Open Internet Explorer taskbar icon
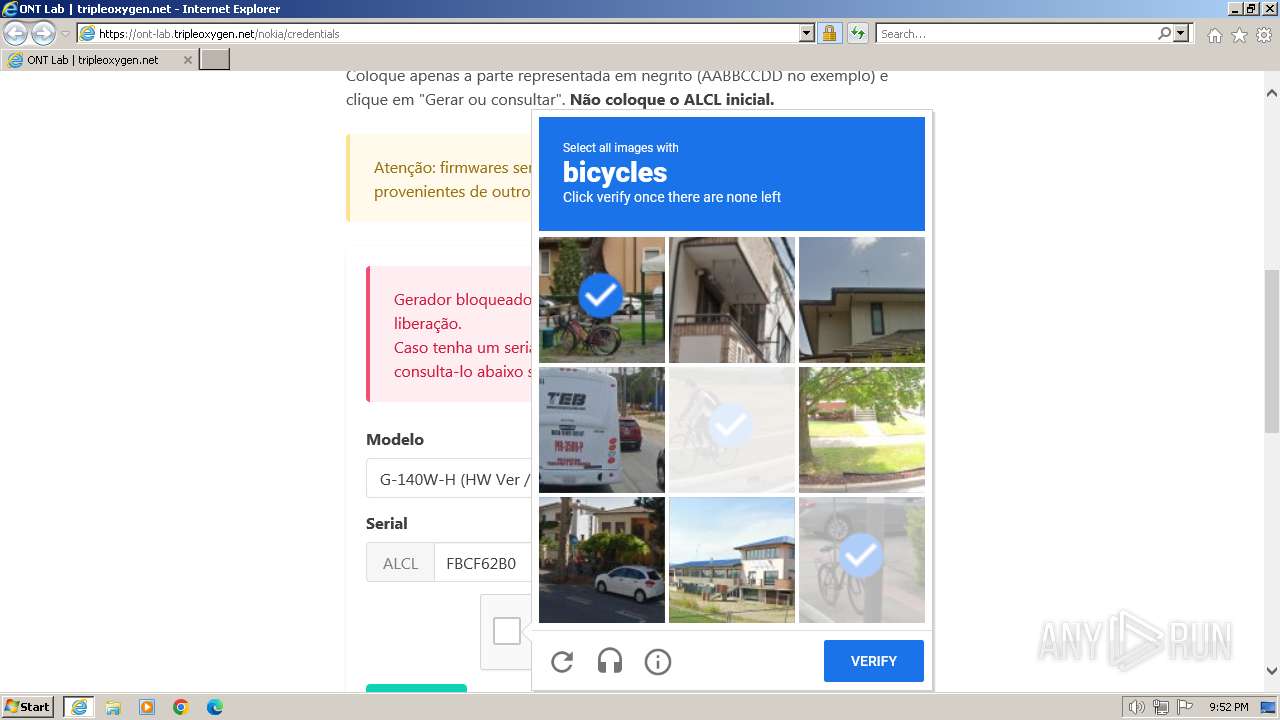The image size is (1280, 720). [79, 707]
